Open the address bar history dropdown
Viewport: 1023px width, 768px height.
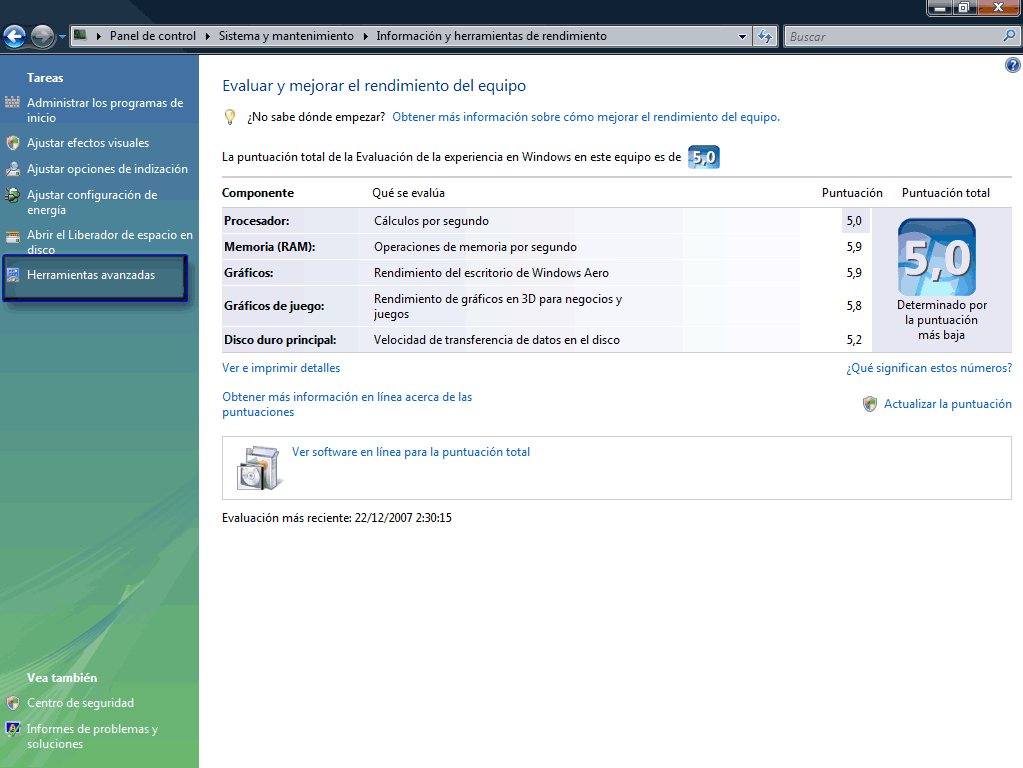pos(742,37)
